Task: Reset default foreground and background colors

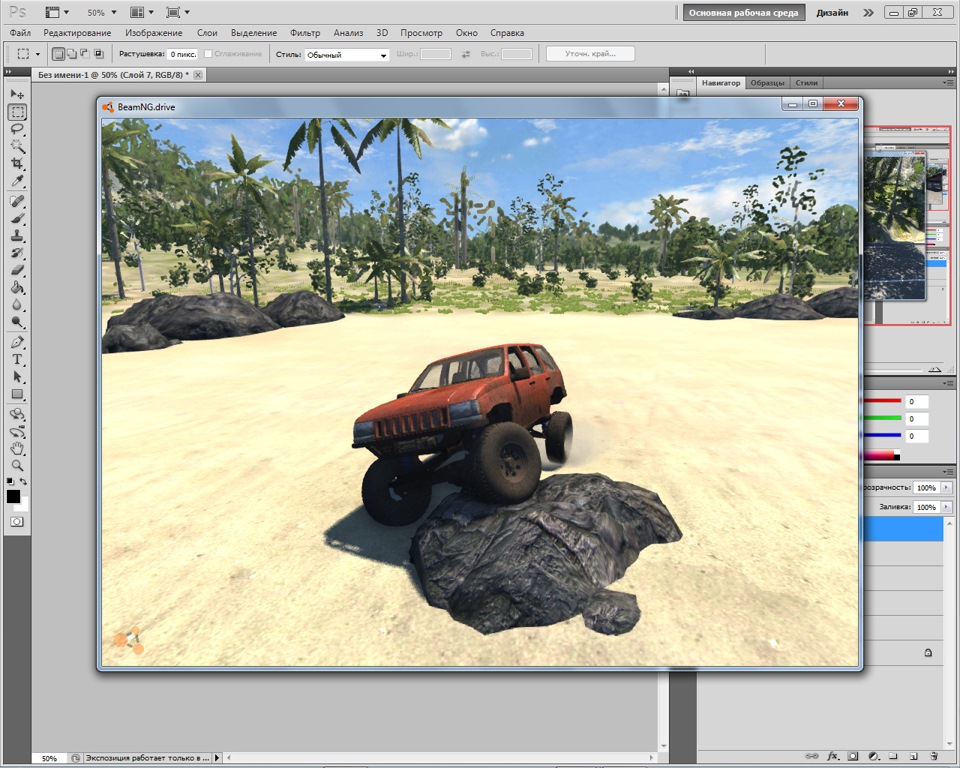Action: point(10,481)
